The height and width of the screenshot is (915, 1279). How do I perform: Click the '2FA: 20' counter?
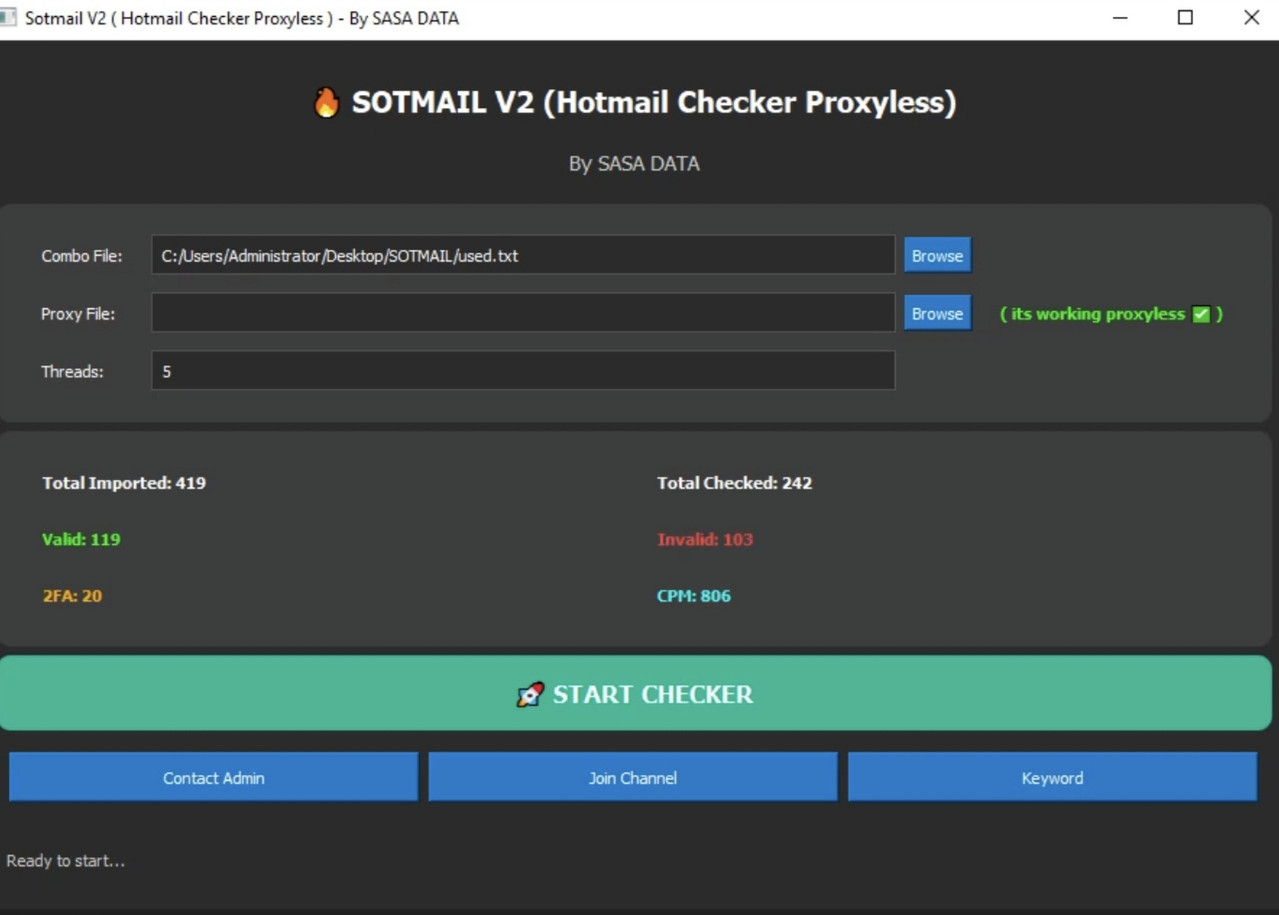tap(72, 596)
